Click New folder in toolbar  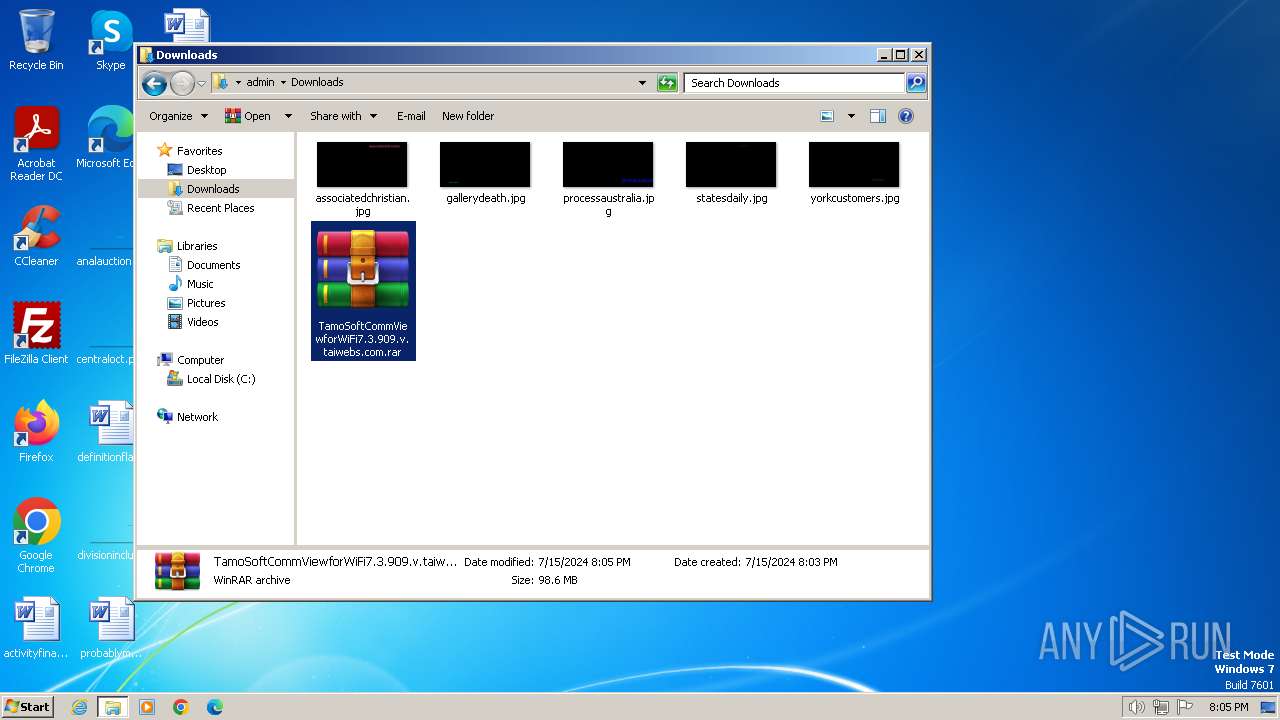pyautogui.click(x=468, y=116)
